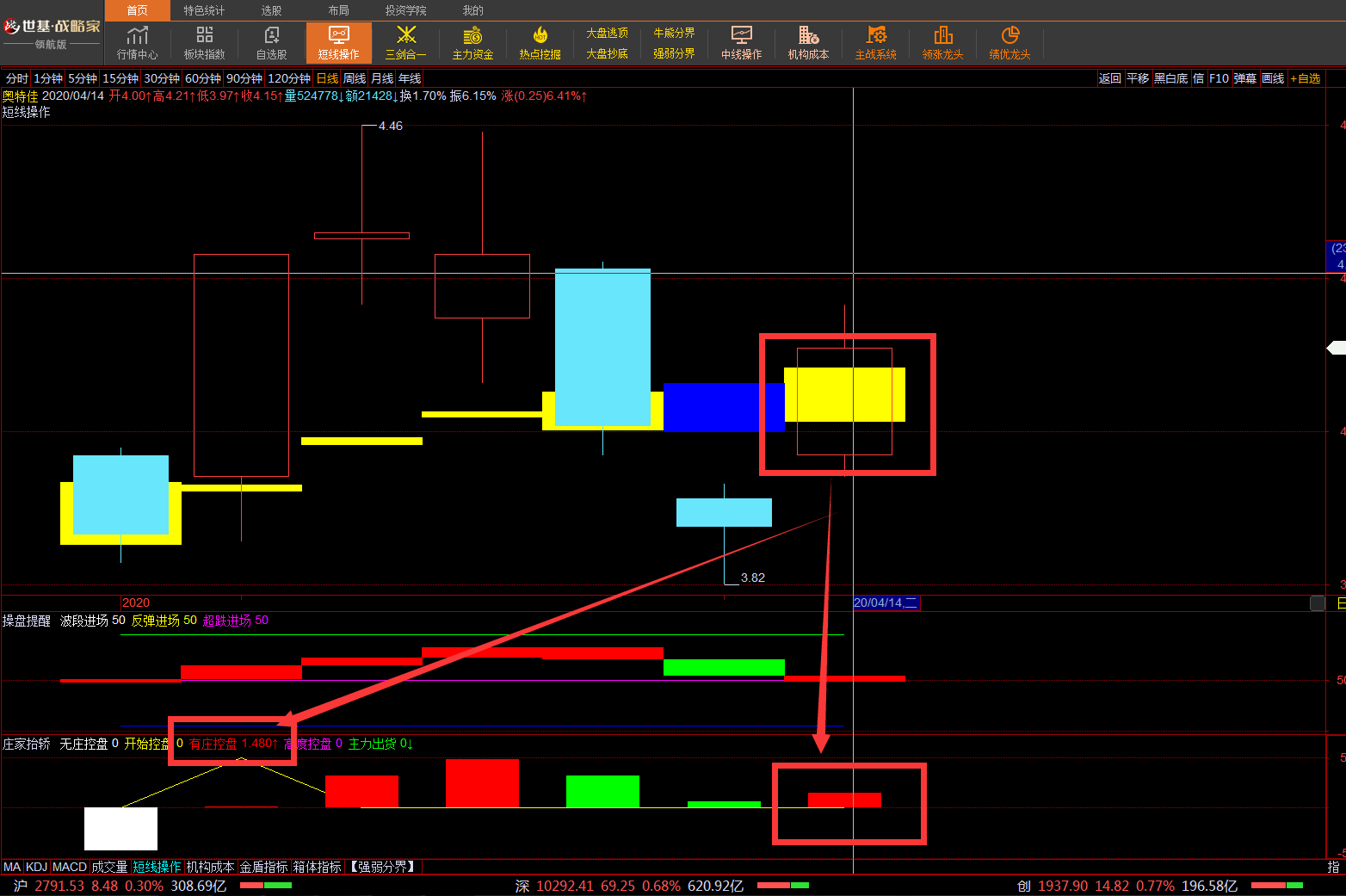Select 箱体指标 indicator tab
The width and height of the screenshot is (1346, 896).
click(318, 867)
